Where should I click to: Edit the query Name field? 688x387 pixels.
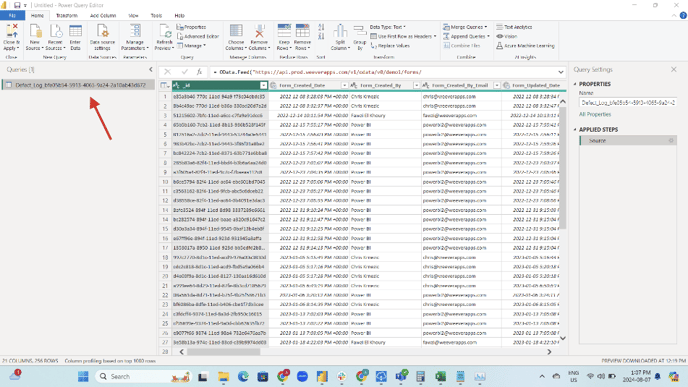tap(627, 103)
